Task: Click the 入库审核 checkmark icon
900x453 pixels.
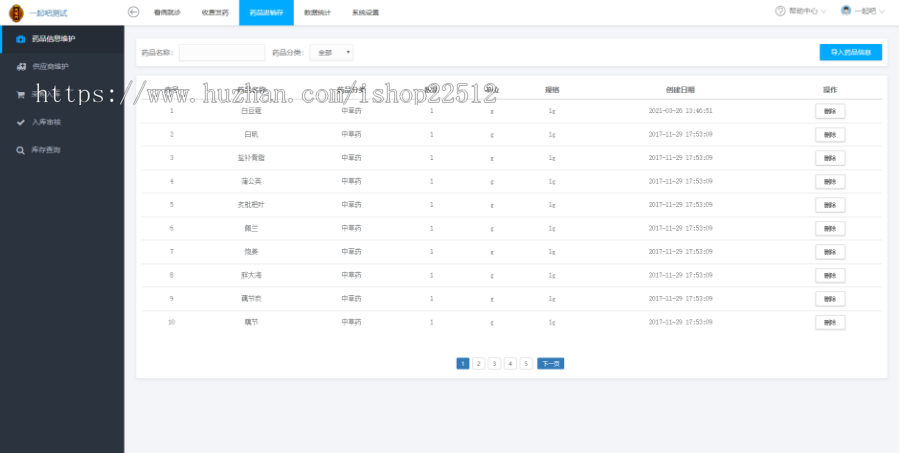Action: [x=21, y=122]
